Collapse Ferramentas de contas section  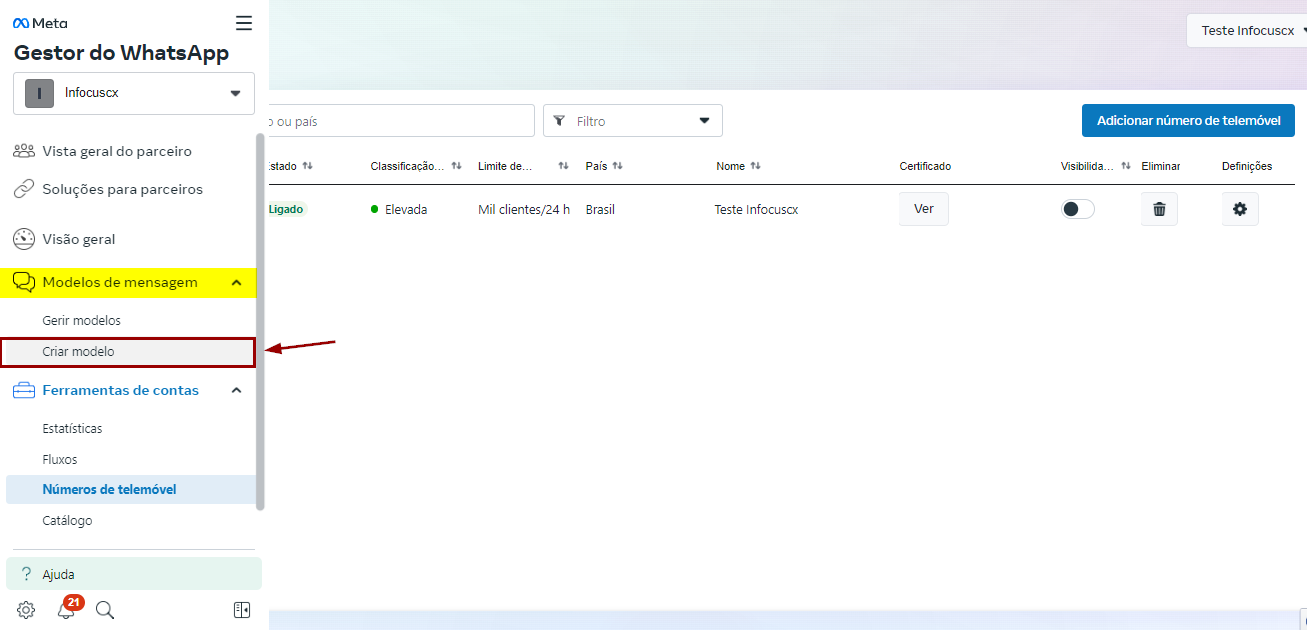click(236, 391)
